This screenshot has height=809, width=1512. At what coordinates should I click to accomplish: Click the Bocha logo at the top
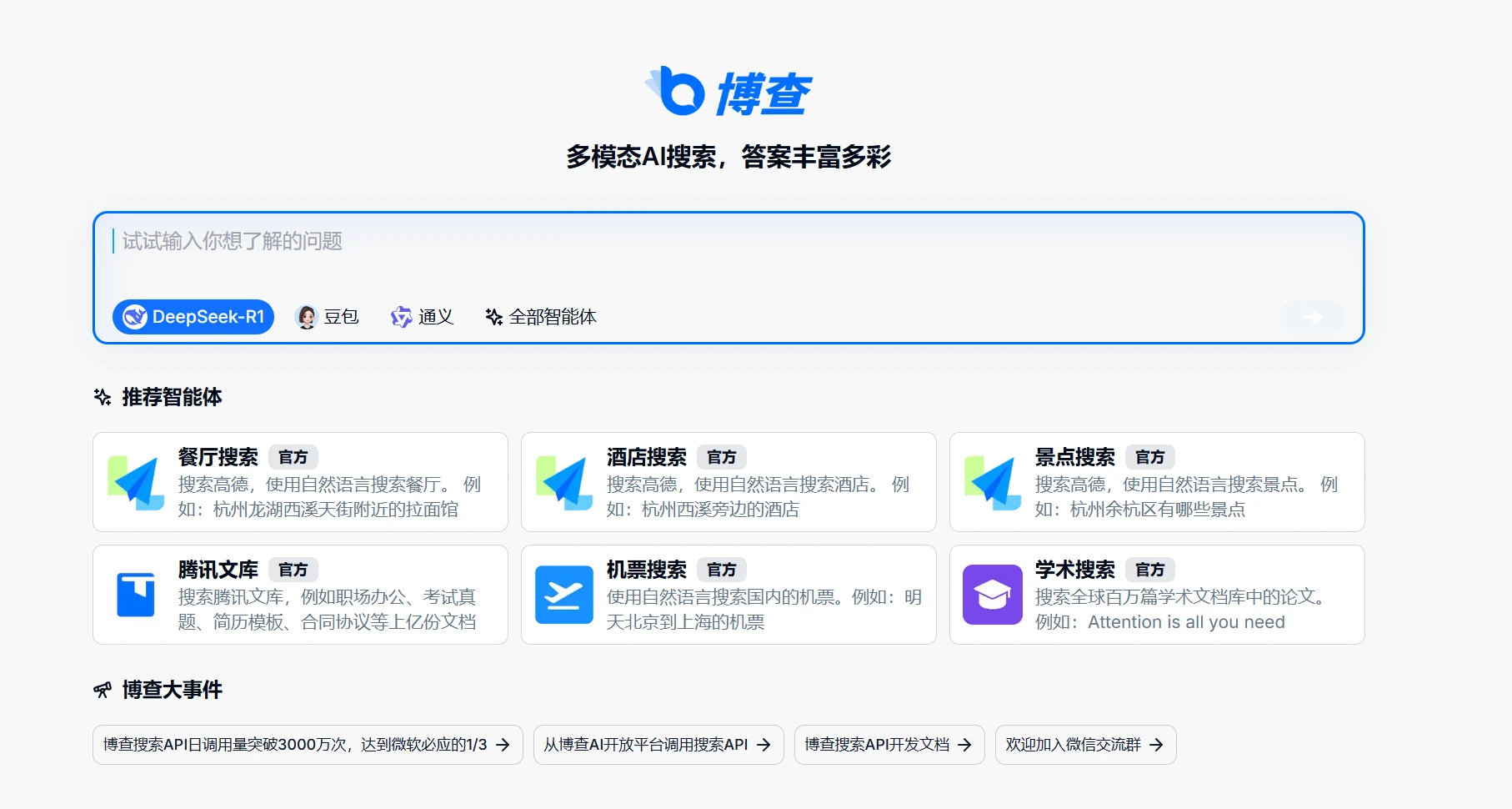click(x=728, y=93)
